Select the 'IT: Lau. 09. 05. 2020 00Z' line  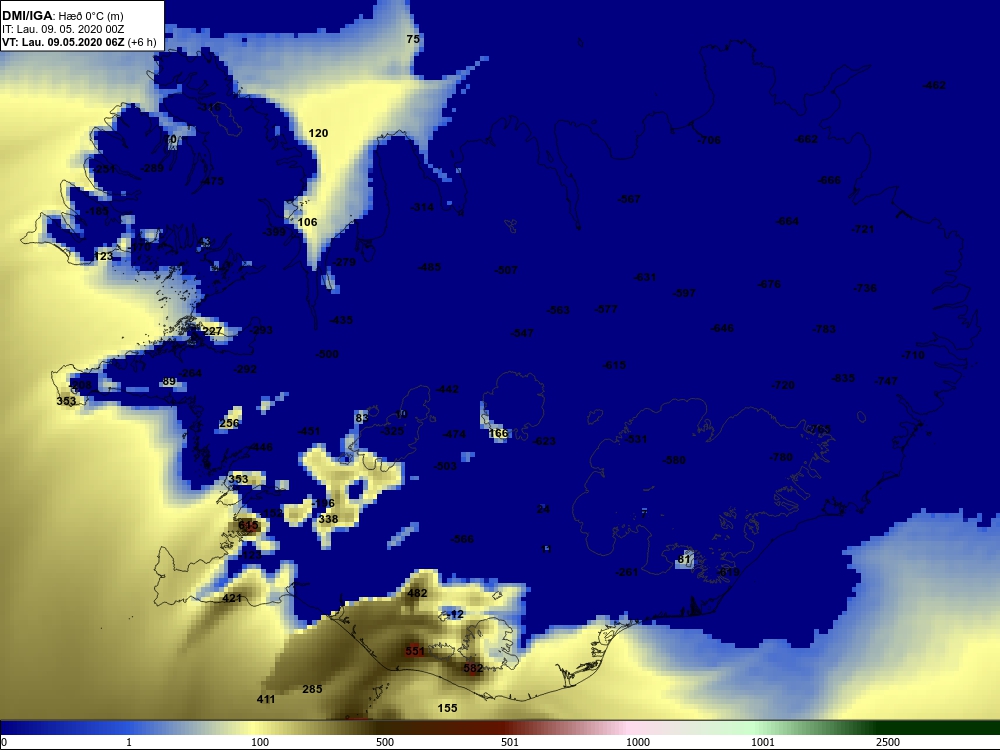point(62,29)
